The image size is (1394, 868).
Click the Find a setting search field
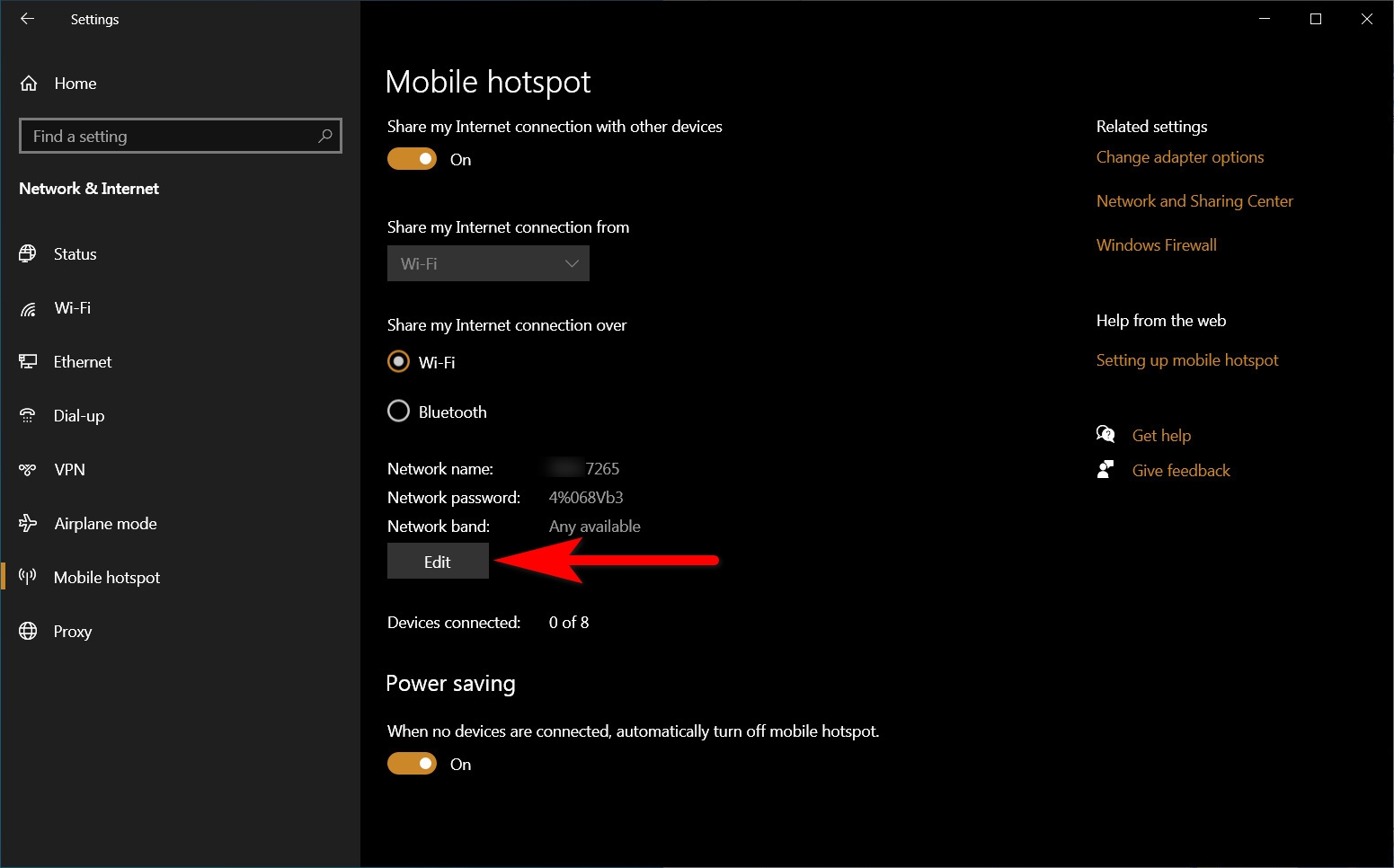click(x=181, y=136)
